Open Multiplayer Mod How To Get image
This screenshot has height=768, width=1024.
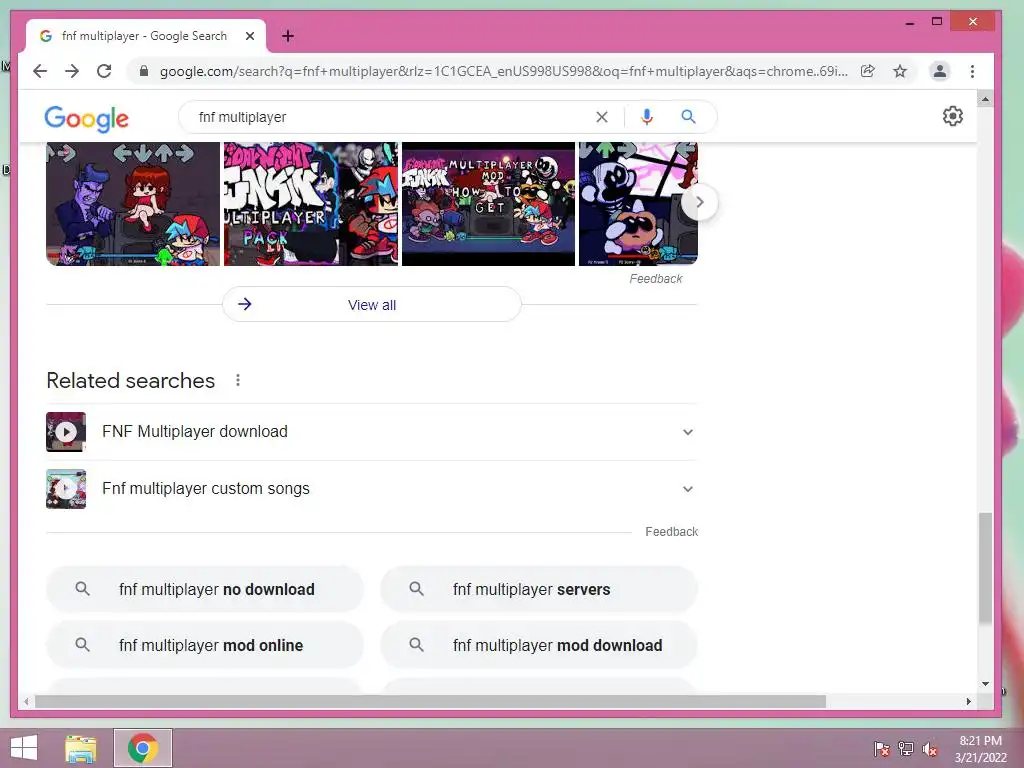pyautogui.click(x=488, y=204)
